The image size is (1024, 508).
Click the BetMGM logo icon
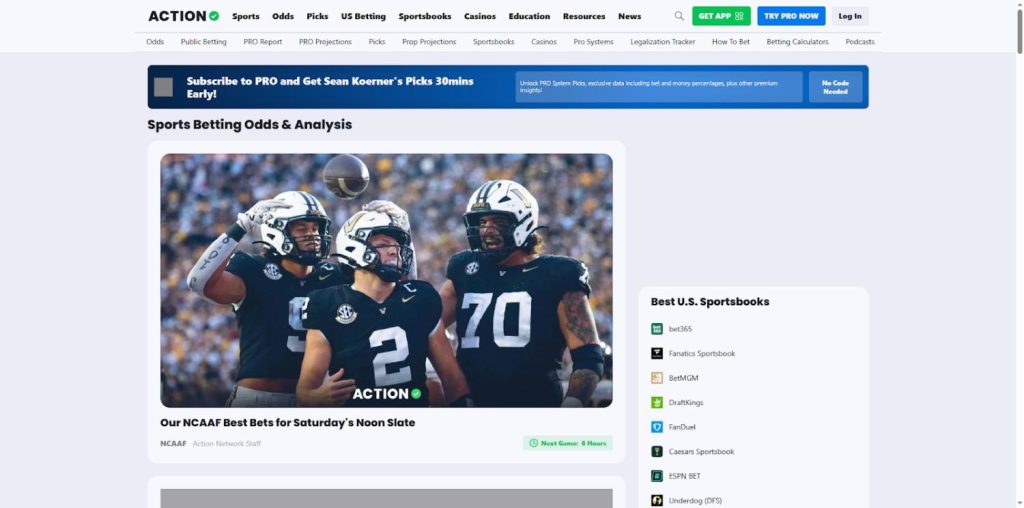[x=657, y=378]
